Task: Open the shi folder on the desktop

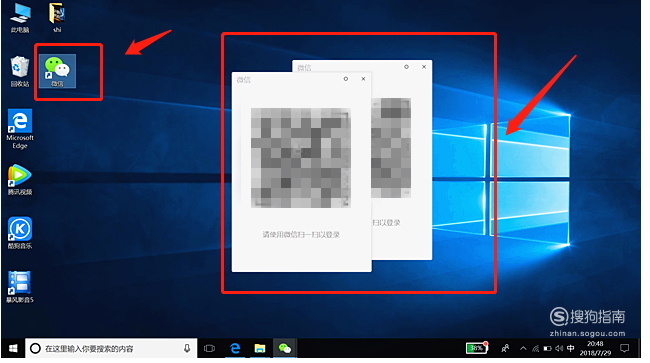Action: pos(57,17)
